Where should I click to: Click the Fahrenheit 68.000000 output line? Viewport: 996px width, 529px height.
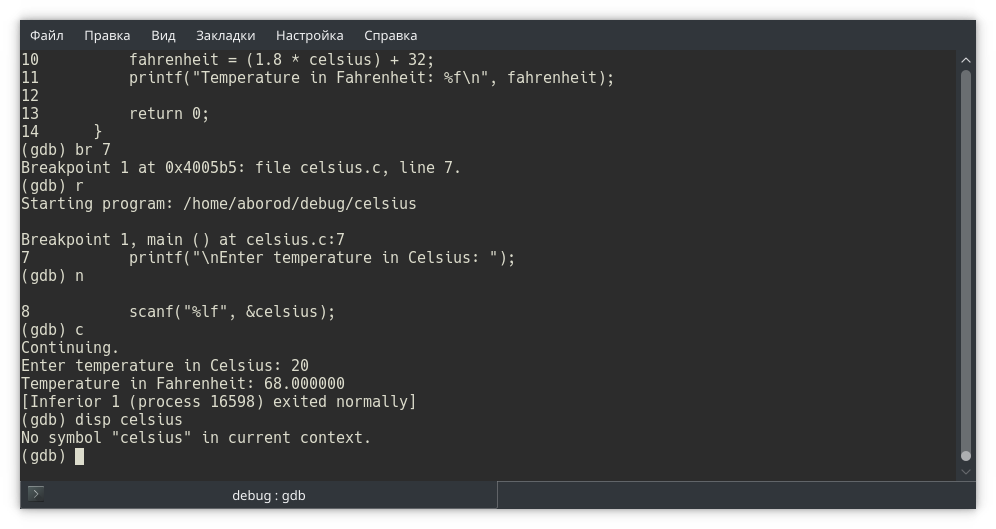click(183, 384)
